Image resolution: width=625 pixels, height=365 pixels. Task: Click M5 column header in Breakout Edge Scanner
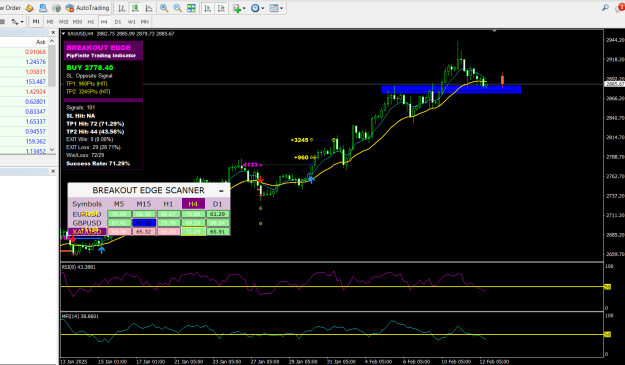[x=119, y=204]
